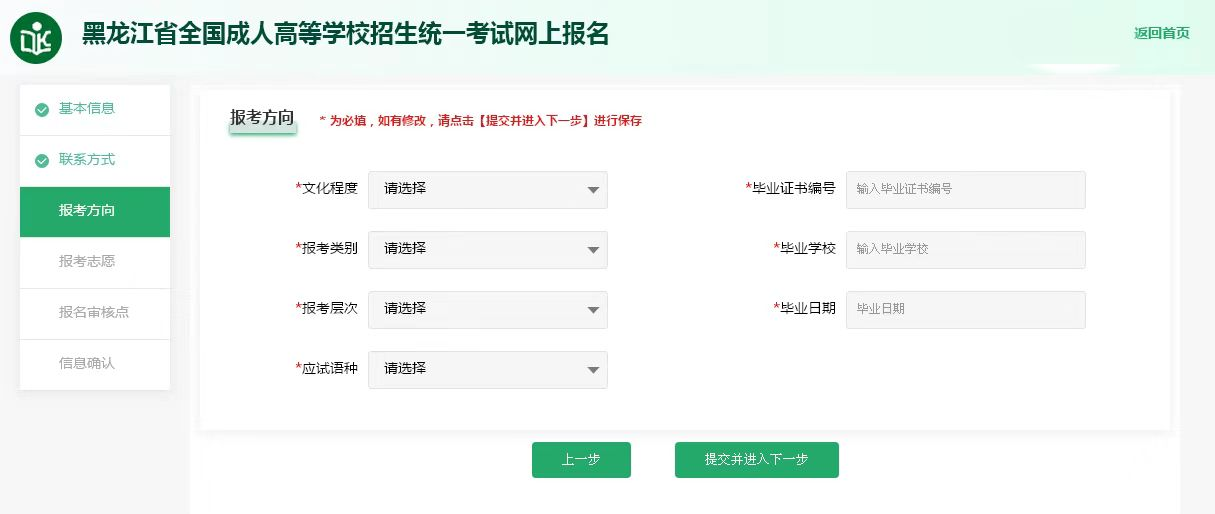Expand the 应试语种 select box
Screen dimensions: 1215x514
point(488,370)
